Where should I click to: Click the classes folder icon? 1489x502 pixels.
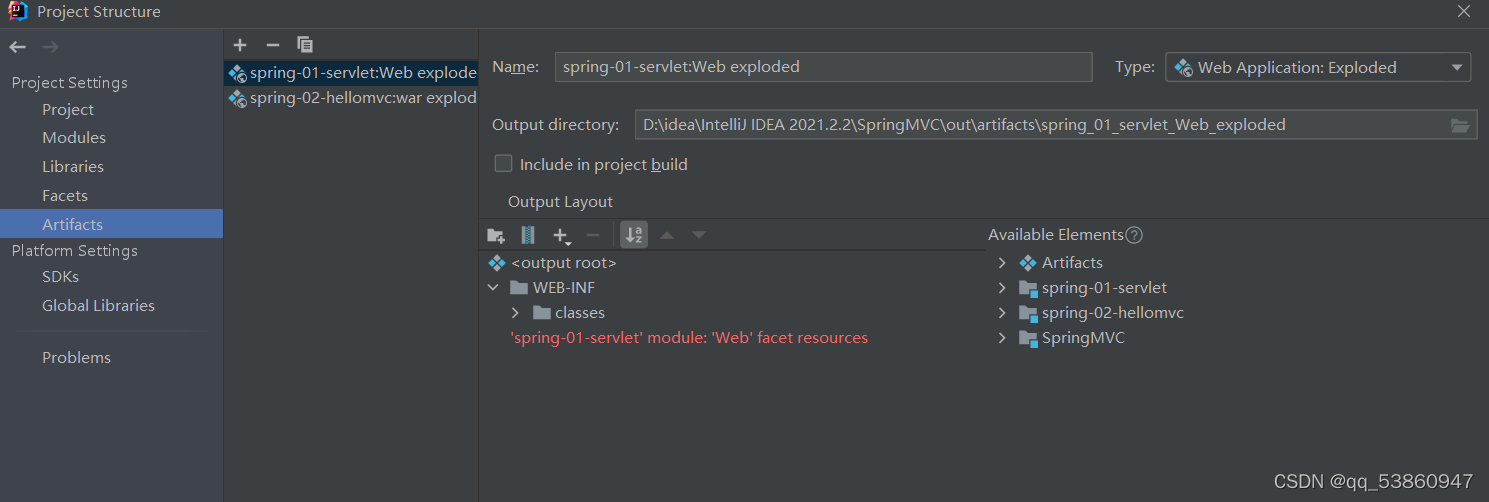point(541,313)
